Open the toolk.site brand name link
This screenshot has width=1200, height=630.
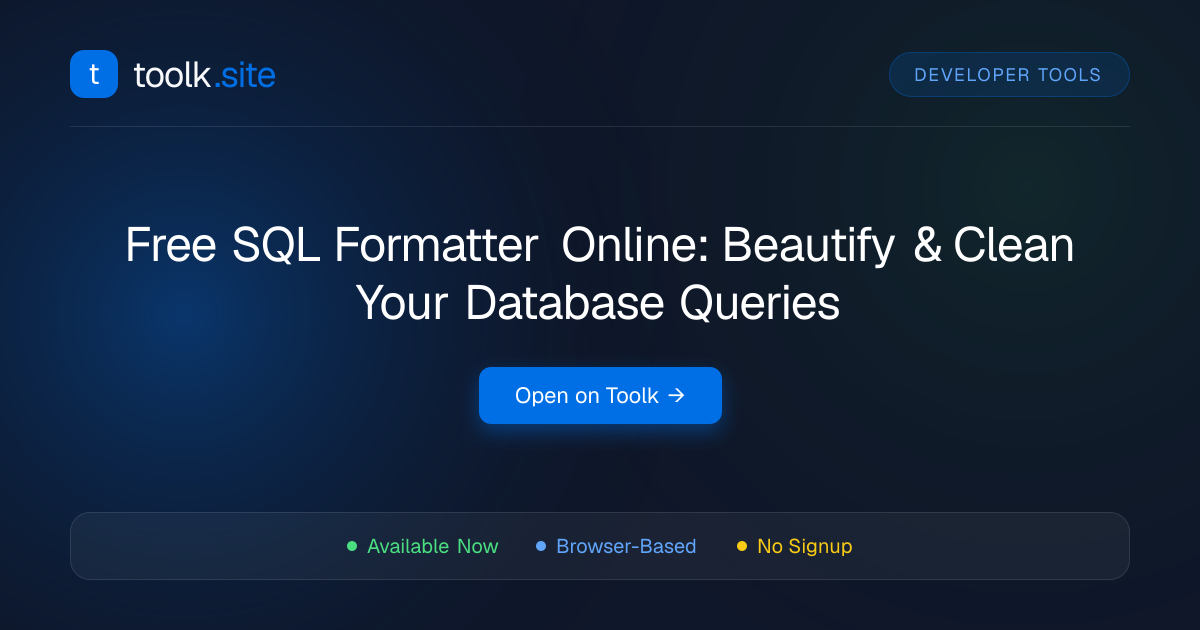pos(204,74)
